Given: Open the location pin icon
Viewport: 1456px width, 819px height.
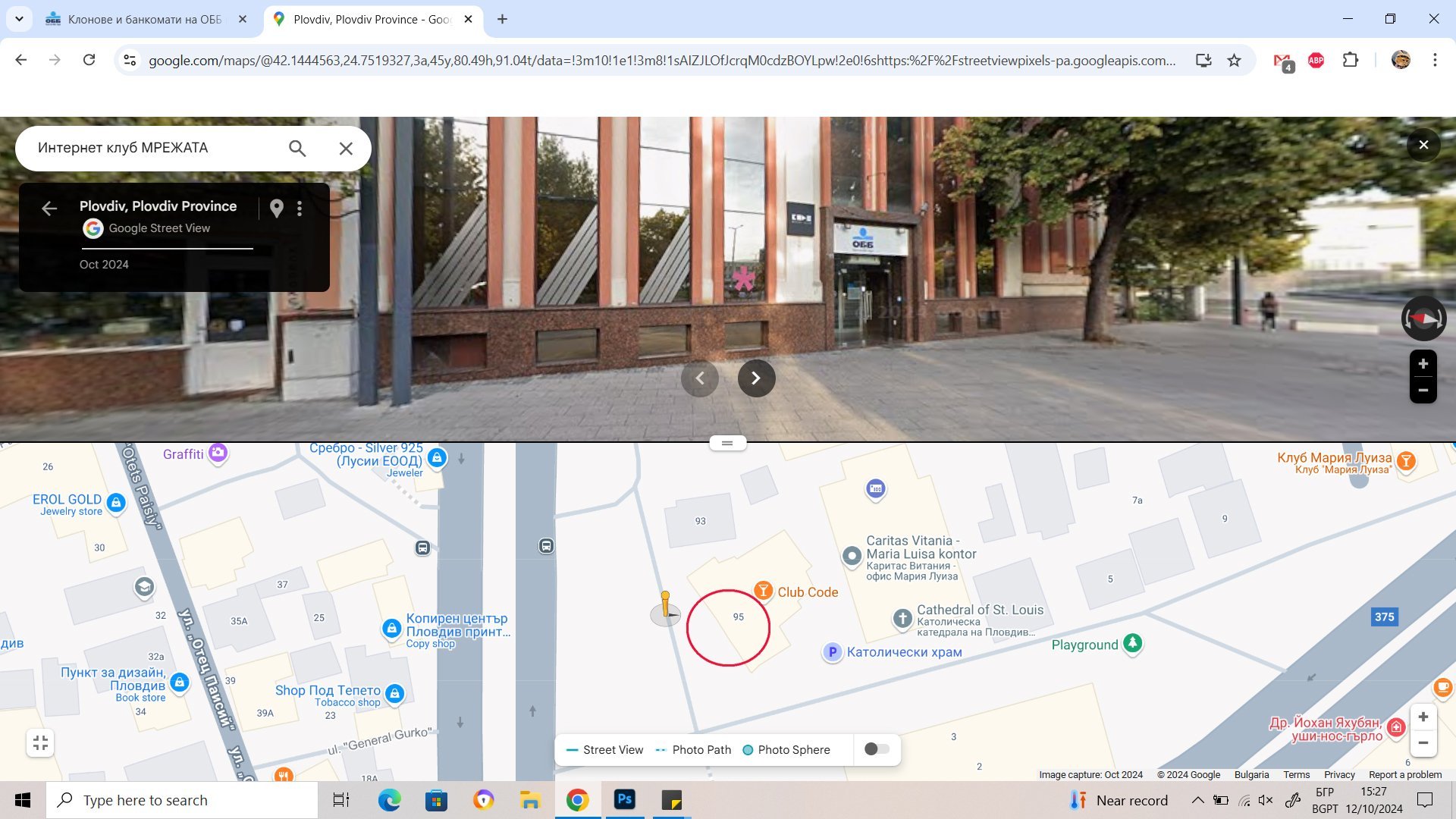Looking at the screenshot, I should click(277, 209).
